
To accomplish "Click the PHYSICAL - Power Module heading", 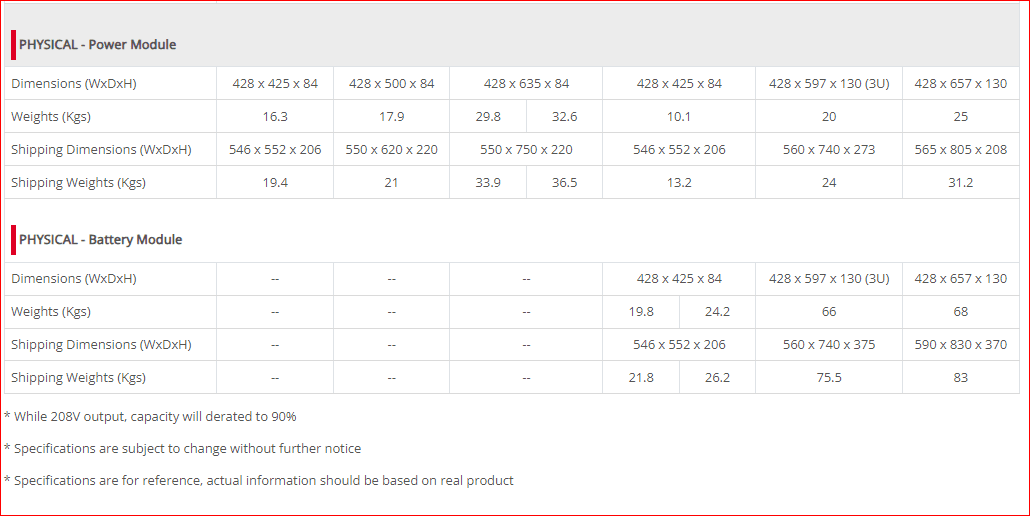I will tap(98, 45).
